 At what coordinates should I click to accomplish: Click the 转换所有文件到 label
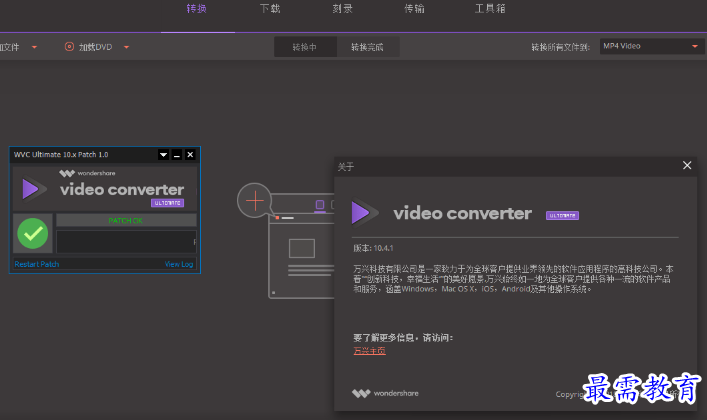560,47
